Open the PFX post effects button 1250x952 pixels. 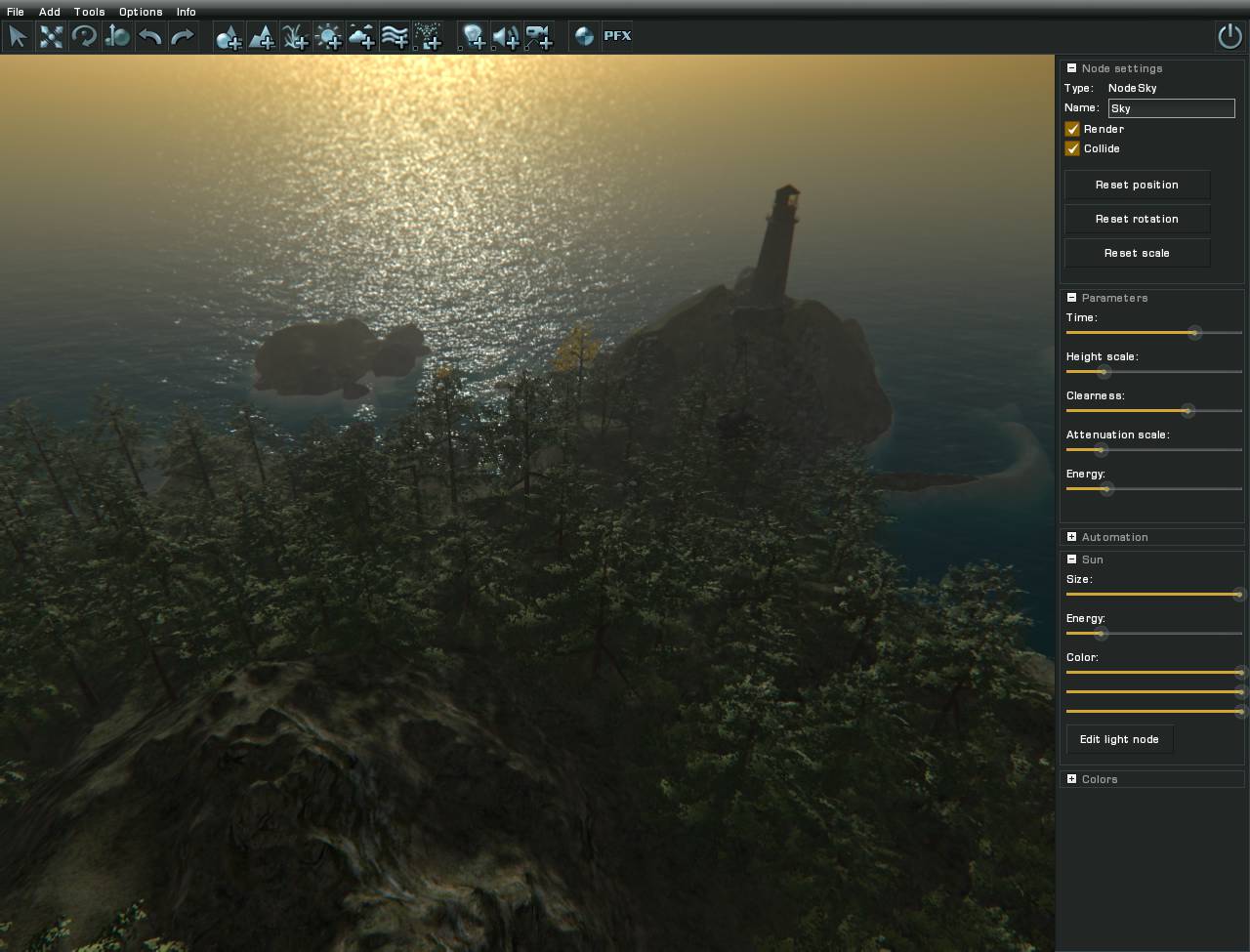(617, 37)
